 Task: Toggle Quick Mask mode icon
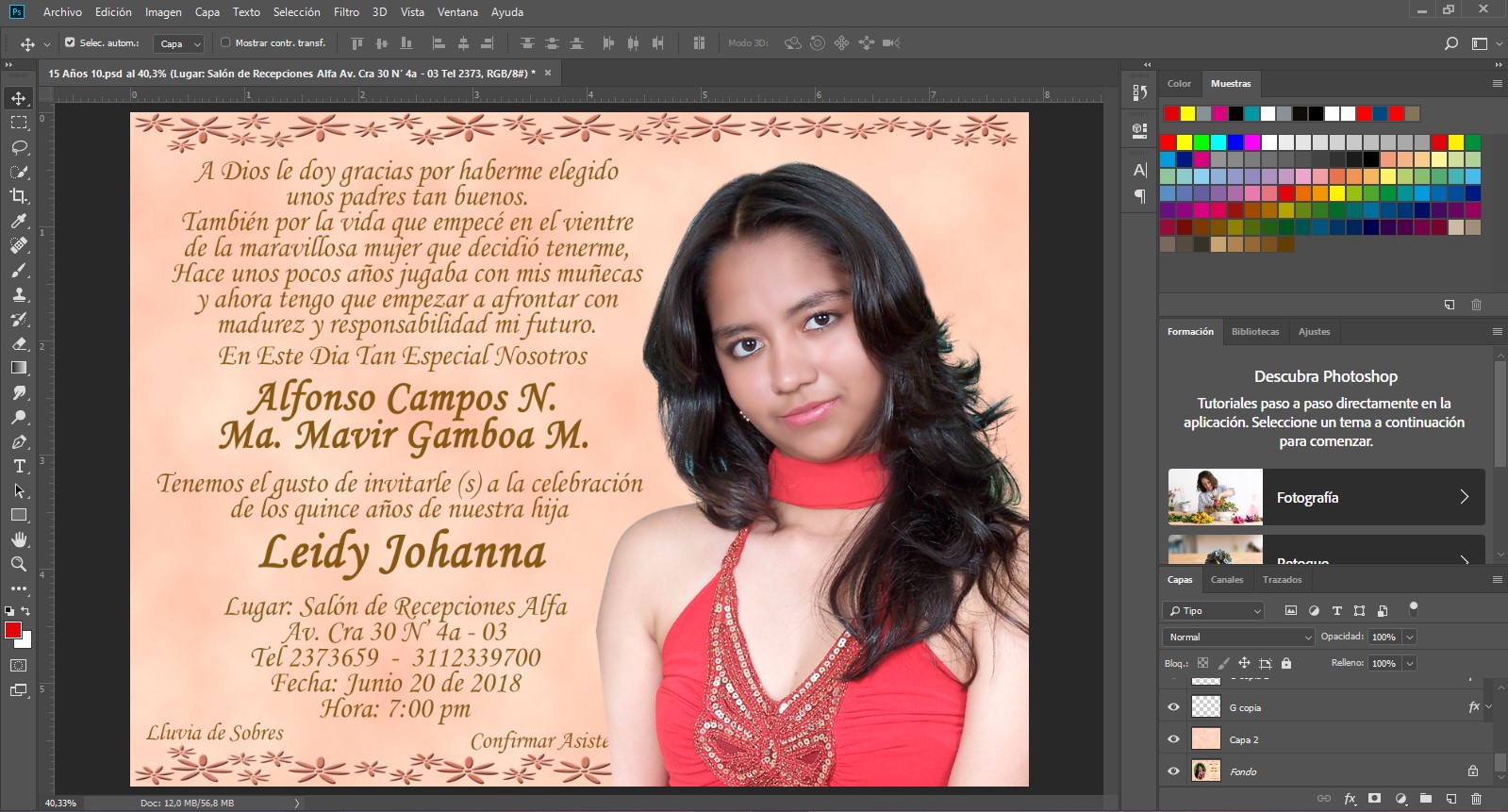tap(19, 666)
